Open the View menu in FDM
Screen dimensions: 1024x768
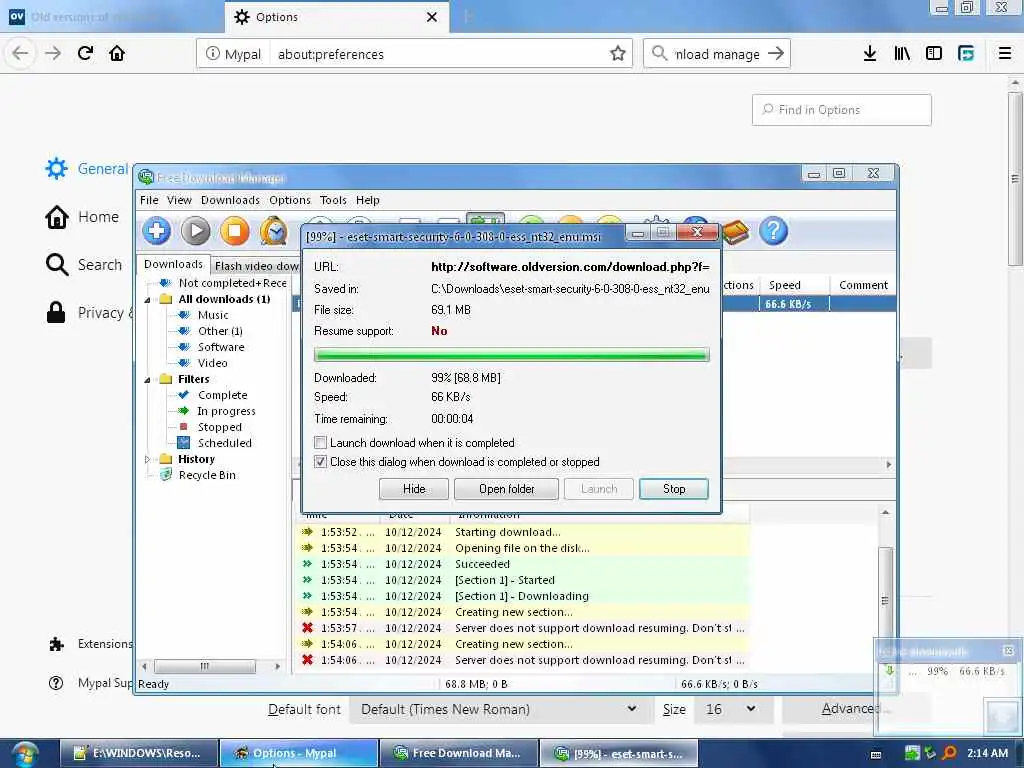point(179,200)
